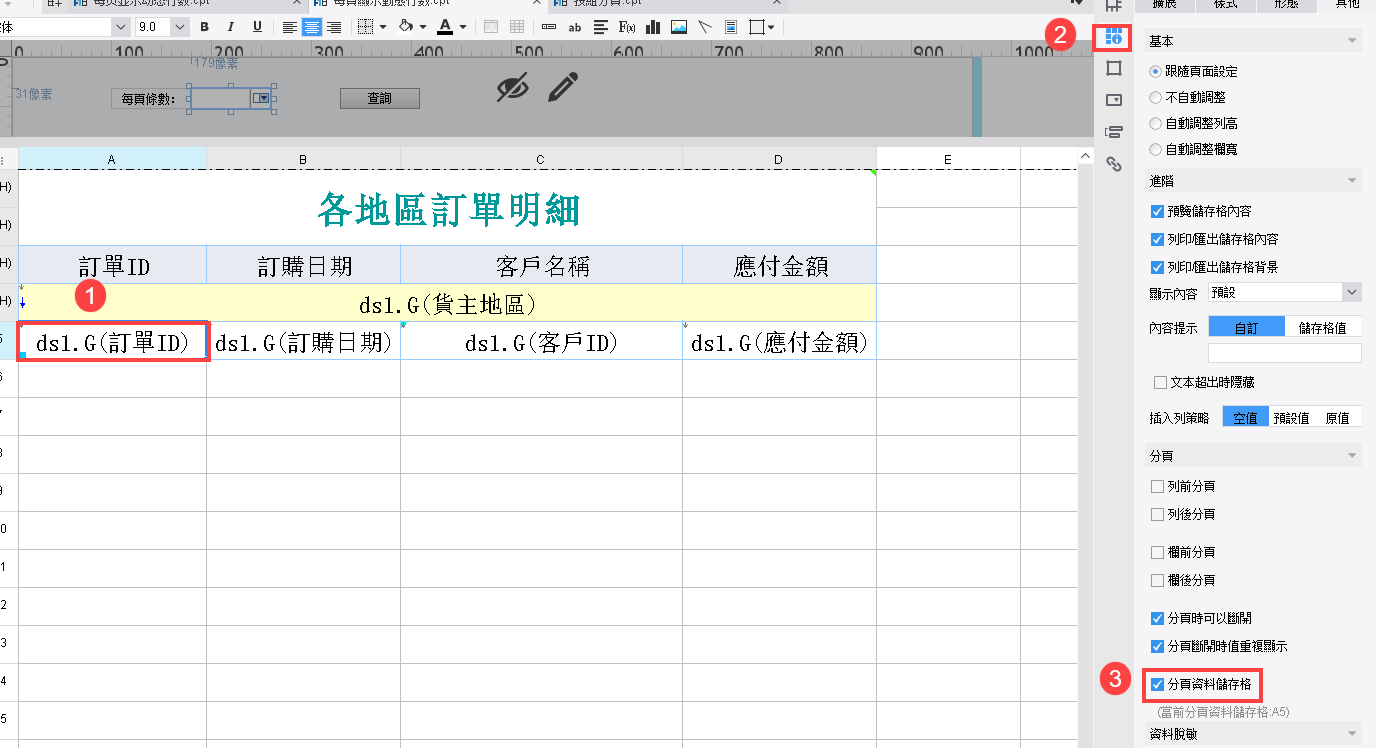
Task: Toggle 分頁時可以斷開 checkbox
Action: pos(1158,619)
